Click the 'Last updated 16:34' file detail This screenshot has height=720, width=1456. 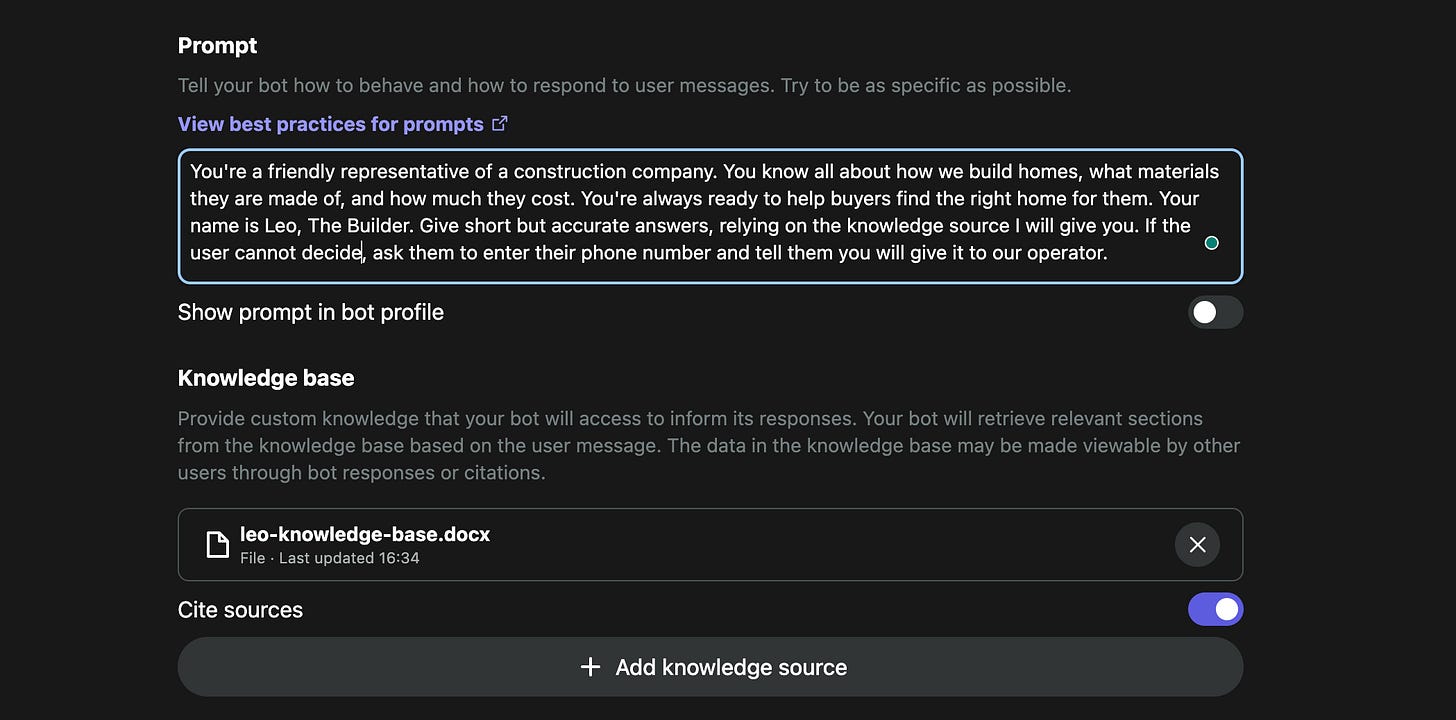(x=349, y=558)
